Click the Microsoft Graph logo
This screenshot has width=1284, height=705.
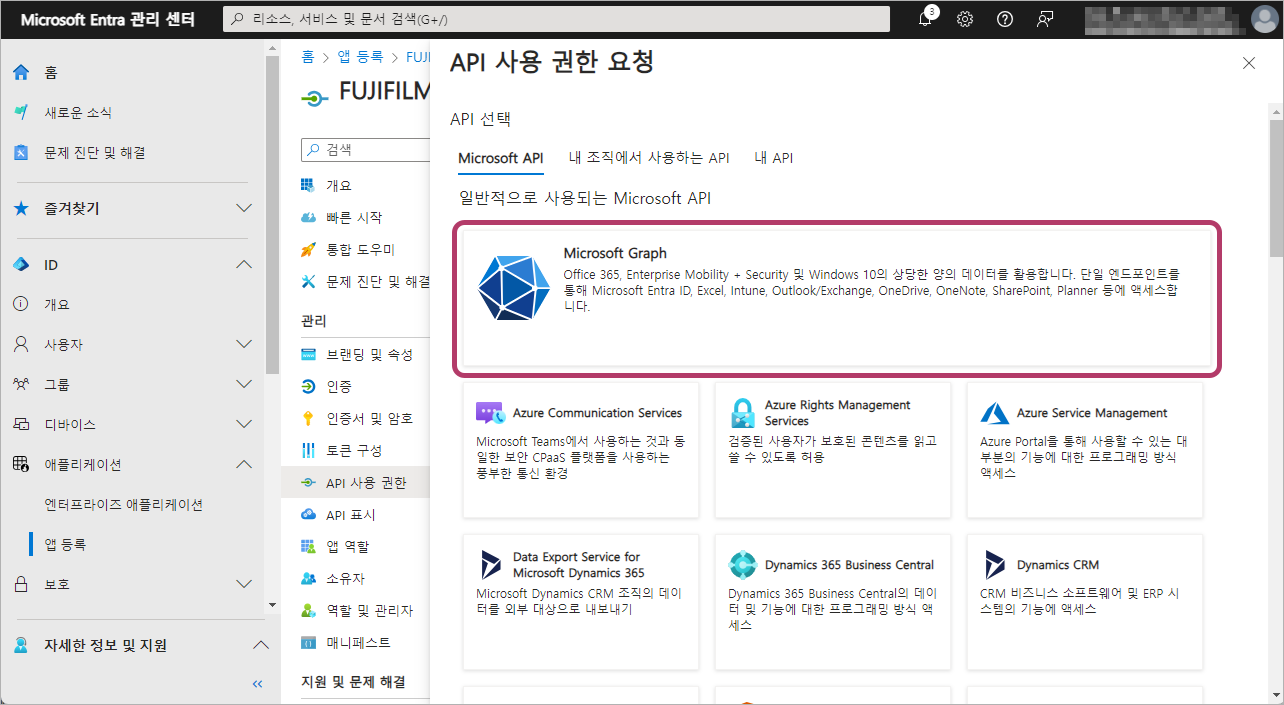click(513, 288)
